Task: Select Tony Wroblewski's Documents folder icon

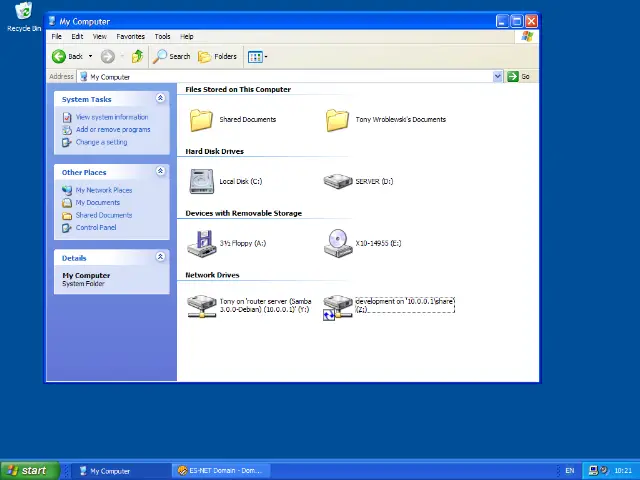Action: 337,120
